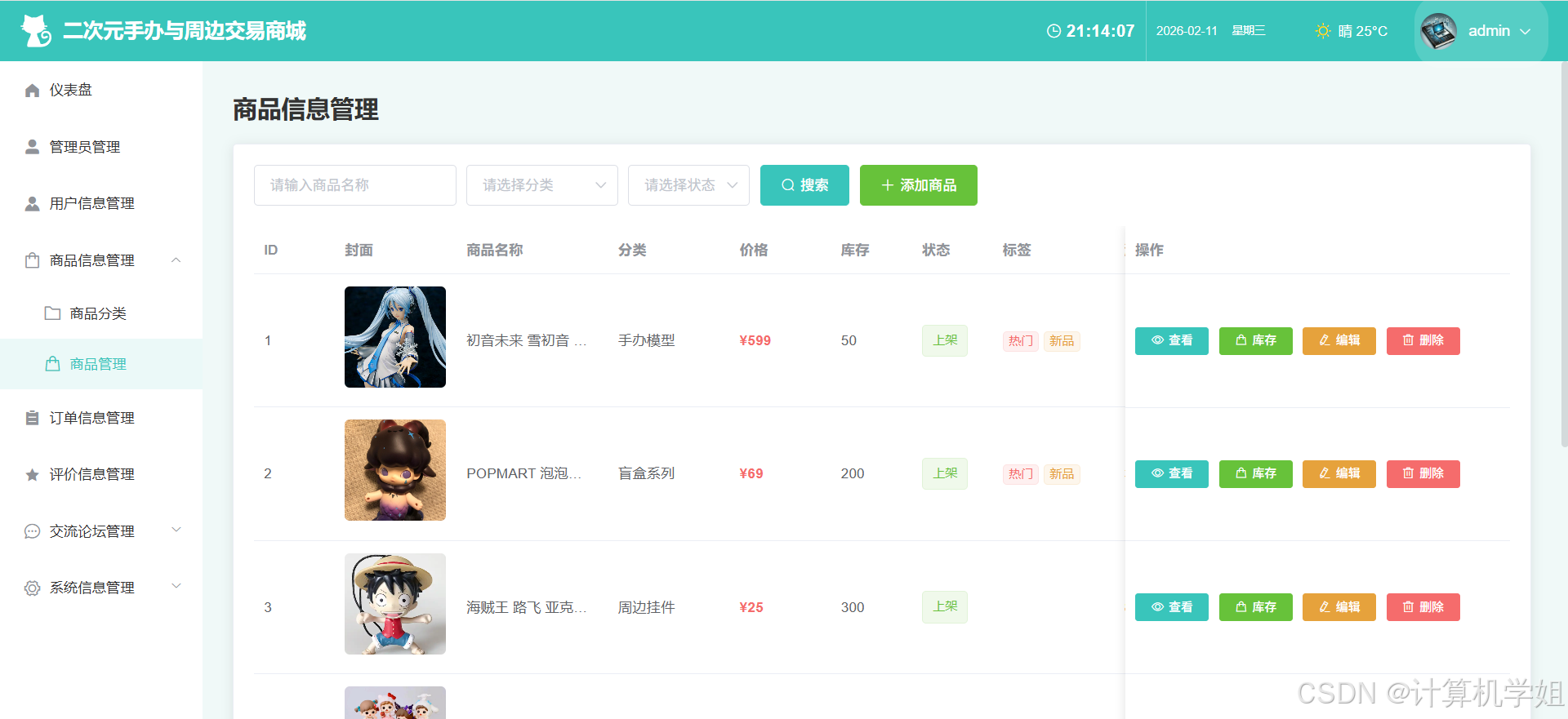This screenshot has height=719, width=1568.
Task: Click the 价格 column header
Action: click(x=754, y=250)
